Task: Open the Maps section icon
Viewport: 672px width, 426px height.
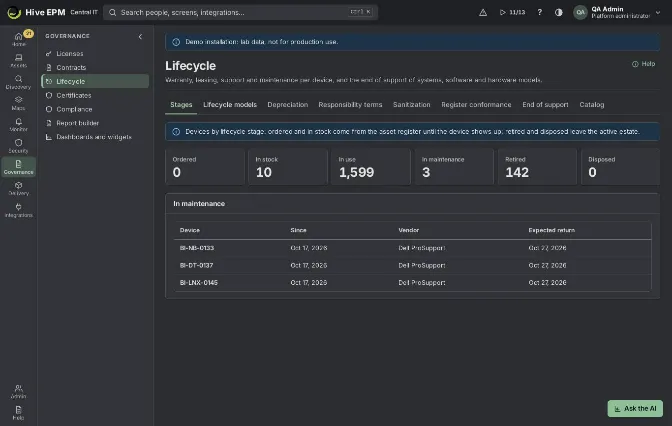Action: pos(18,103)
